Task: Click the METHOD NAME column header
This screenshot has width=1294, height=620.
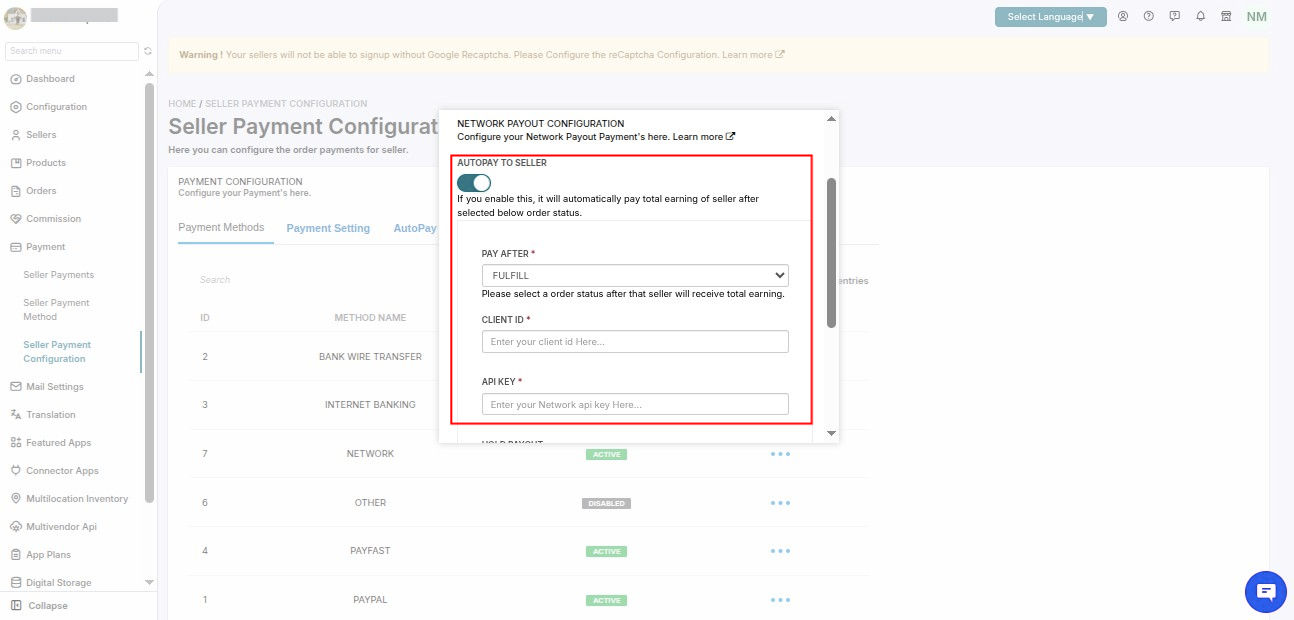Action: point(370,318)
